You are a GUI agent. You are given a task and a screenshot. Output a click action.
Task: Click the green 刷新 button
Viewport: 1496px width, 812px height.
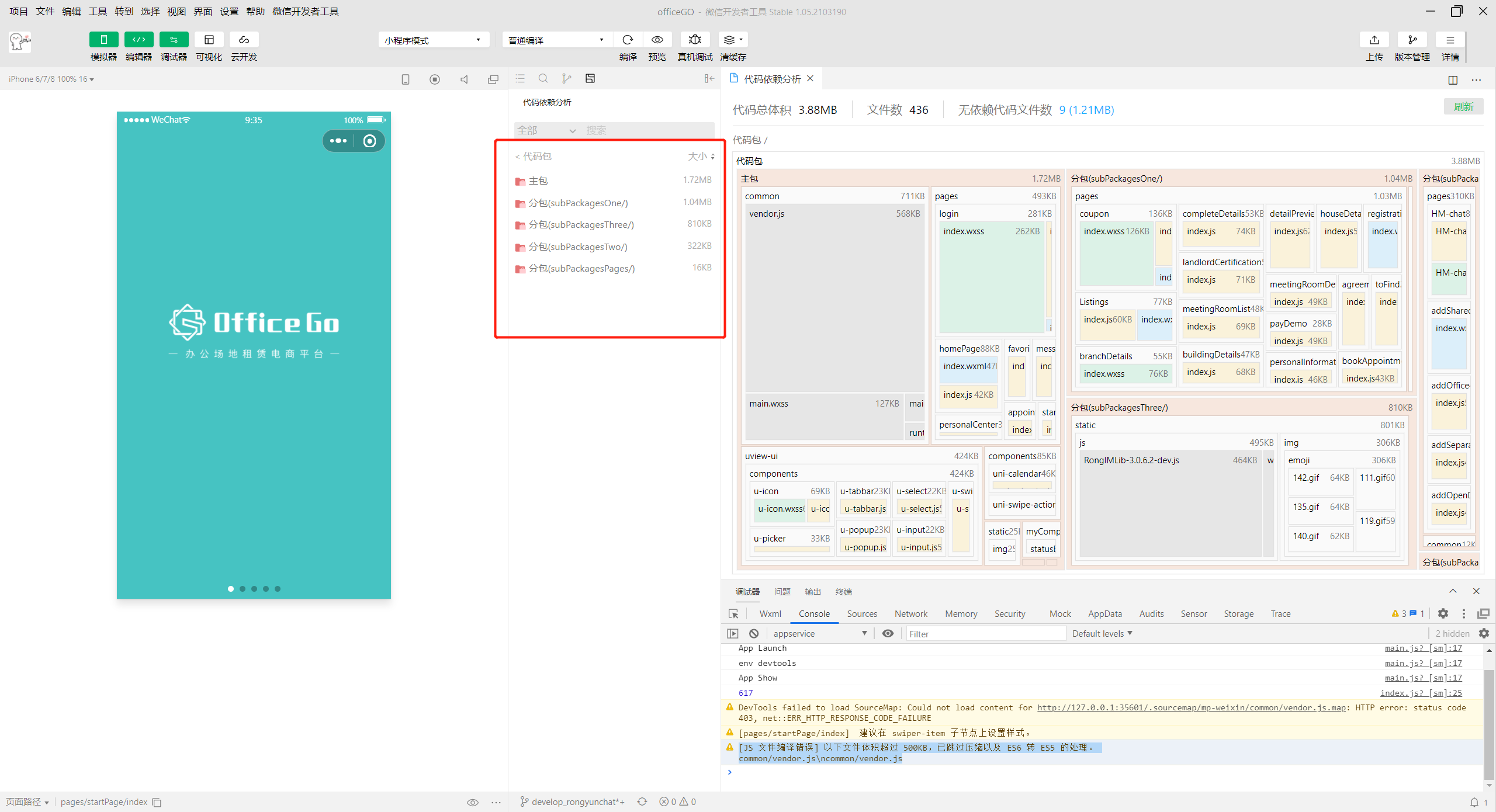(1463, 106)
